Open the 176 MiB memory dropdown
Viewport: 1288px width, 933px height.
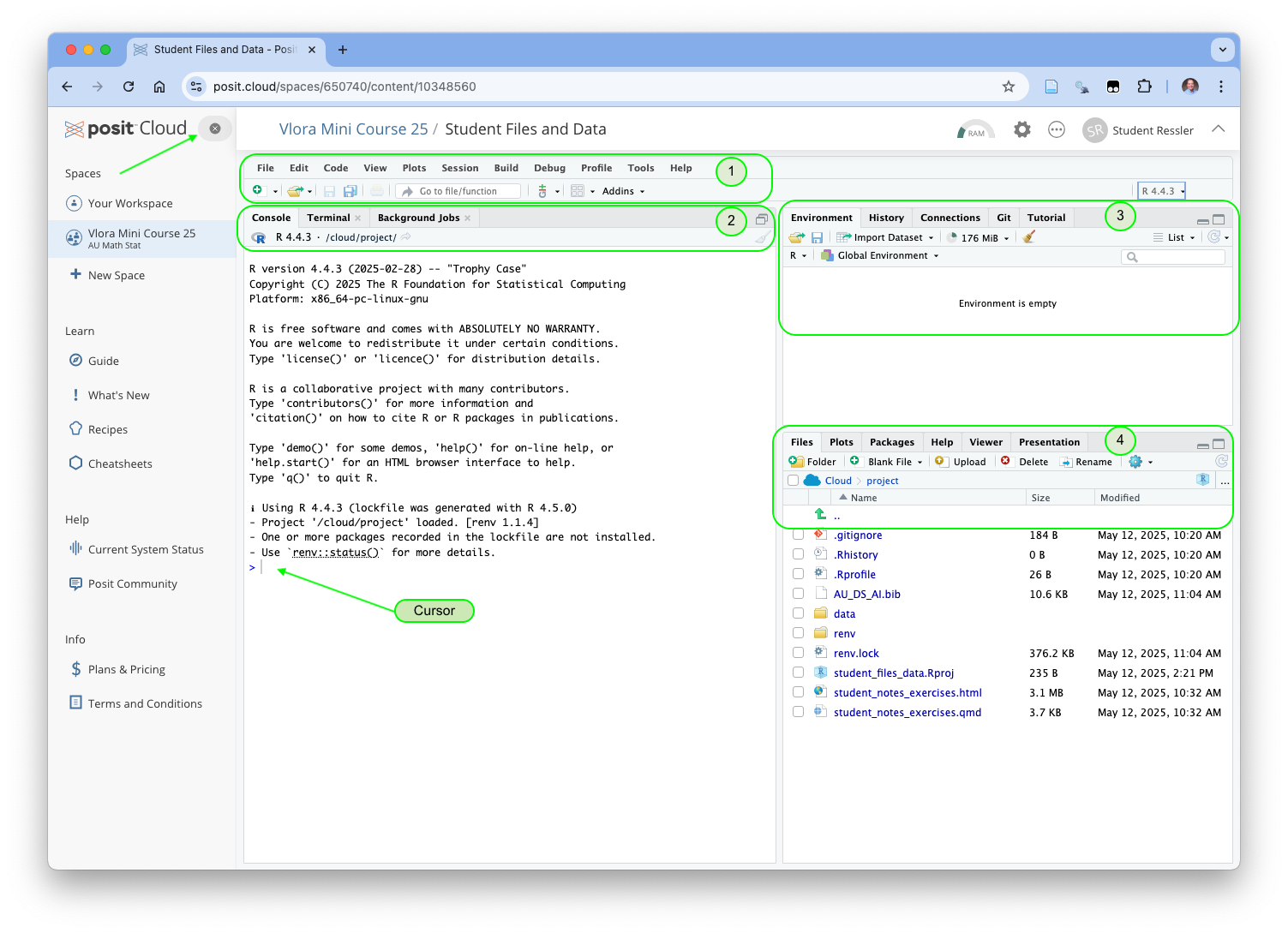coord(978,237)
